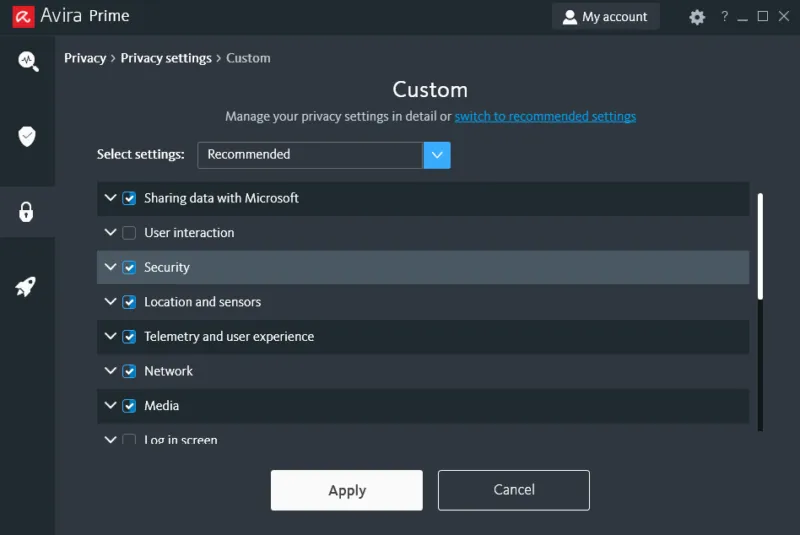Open the settings gear icon
Screen dimensions: 800x535
[697, 17]
